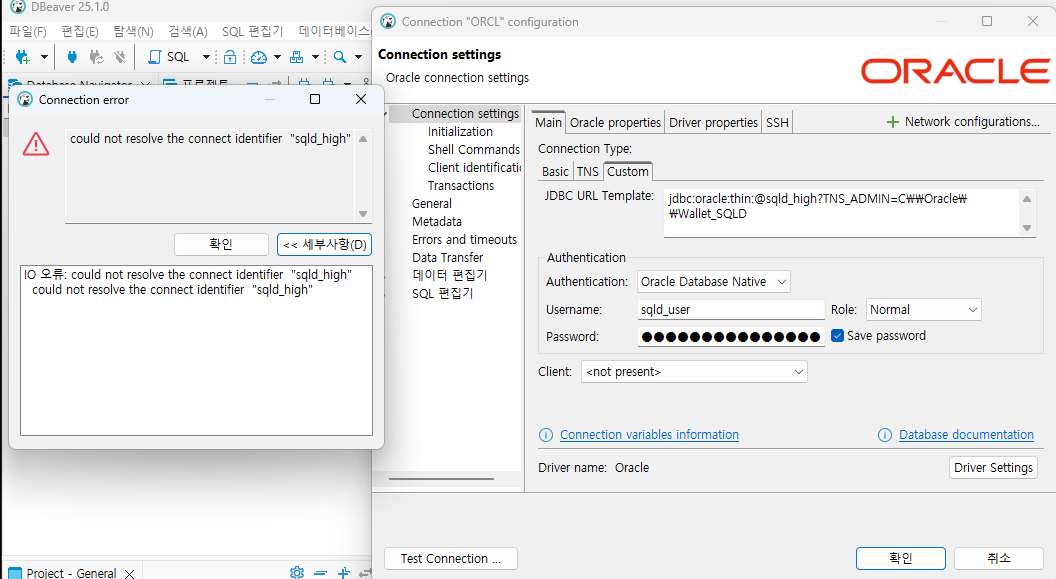Image resolution: width=1056 pixels, height=579 pixels.
Task: Select the Custom connection type tab
Action: 628,172
